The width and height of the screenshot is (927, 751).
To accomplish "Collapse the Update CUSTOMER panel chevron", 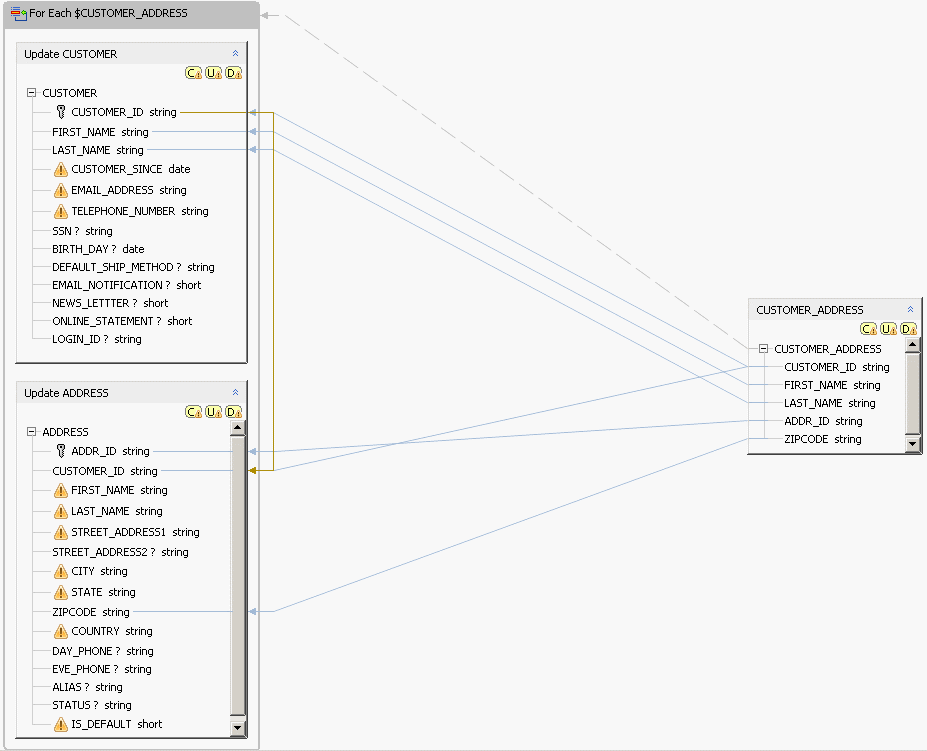I will pos(235,53).
